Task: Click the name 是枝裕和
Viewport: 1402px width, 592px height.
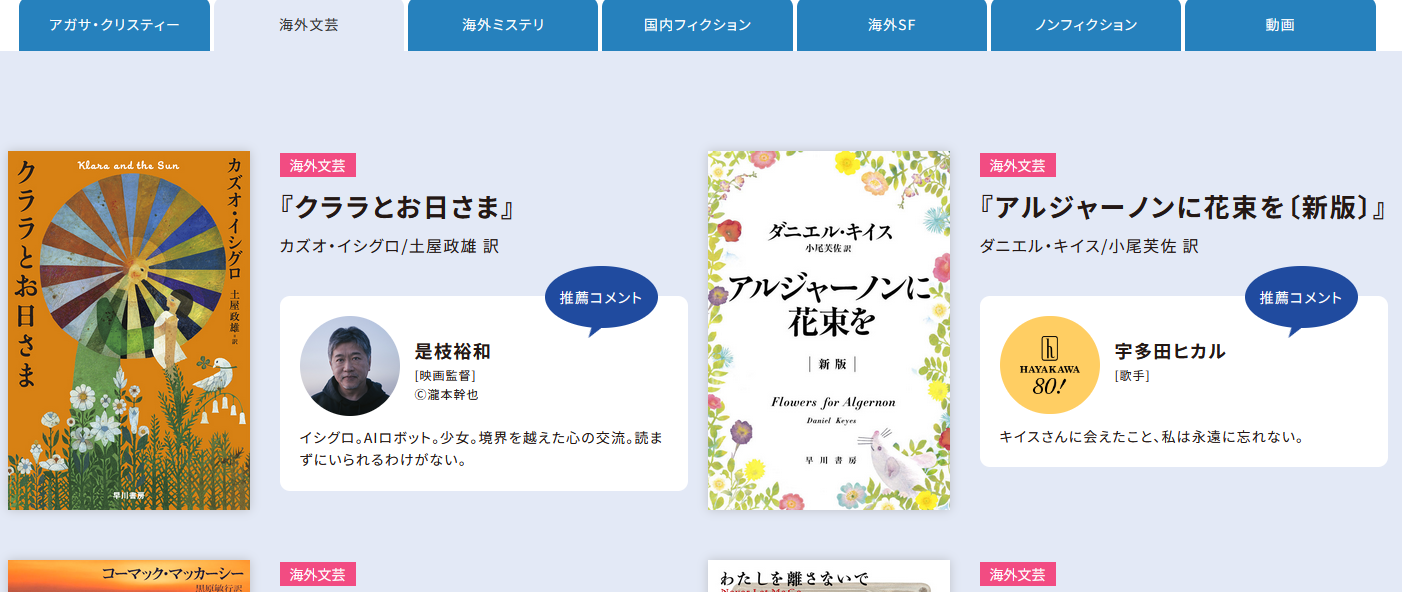Action: pyautogui.click(x=453, y=352)
